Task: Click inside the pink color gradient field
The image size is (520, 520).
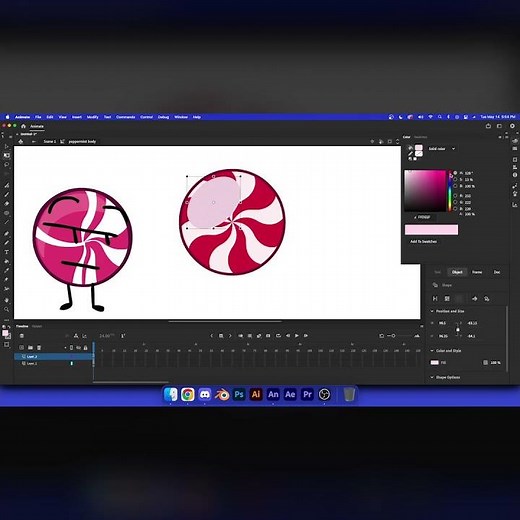Action: tap(425, 191)
